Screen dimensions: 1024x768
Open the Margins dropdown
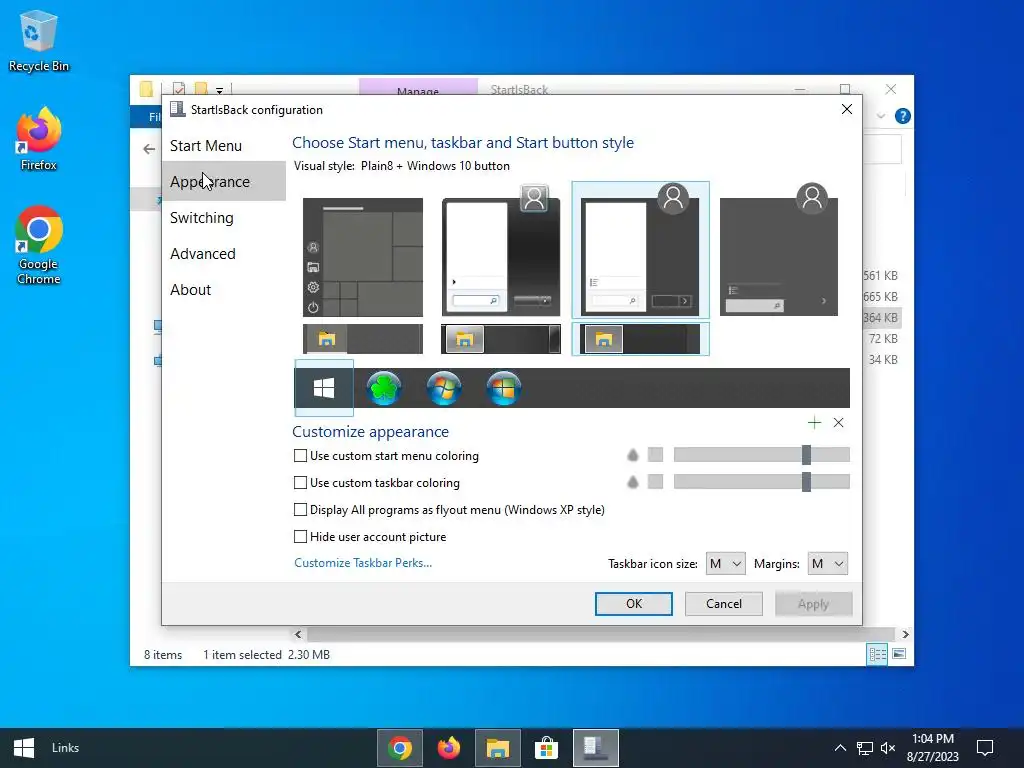click(x=827, y=564)
